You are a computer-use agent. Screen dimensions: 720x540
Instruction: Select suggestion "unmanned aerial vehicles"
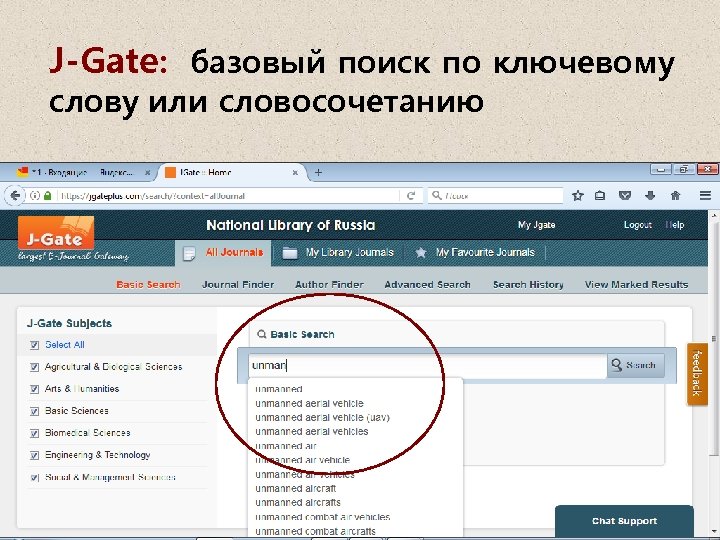point(311,432)
